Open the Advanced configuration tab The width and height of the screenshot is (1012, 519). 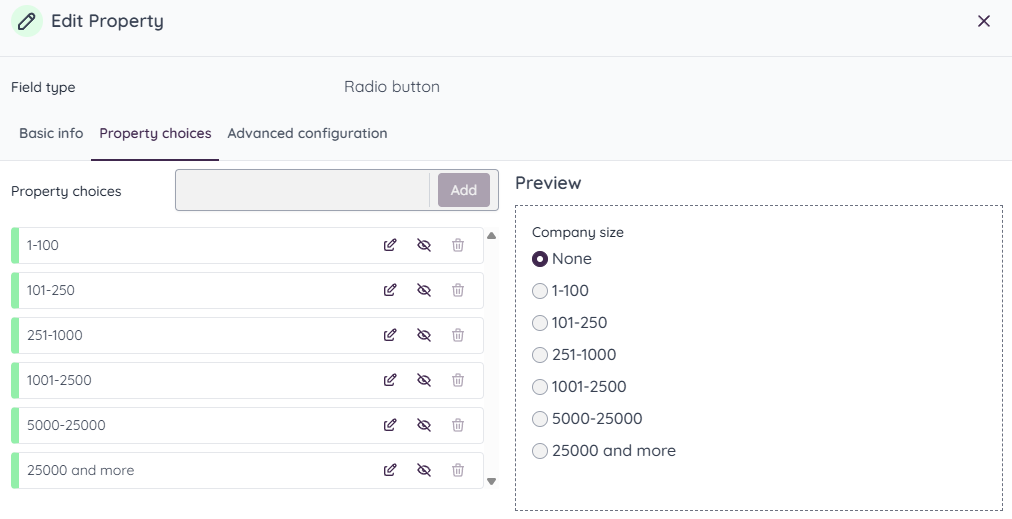tap(307, 134)
